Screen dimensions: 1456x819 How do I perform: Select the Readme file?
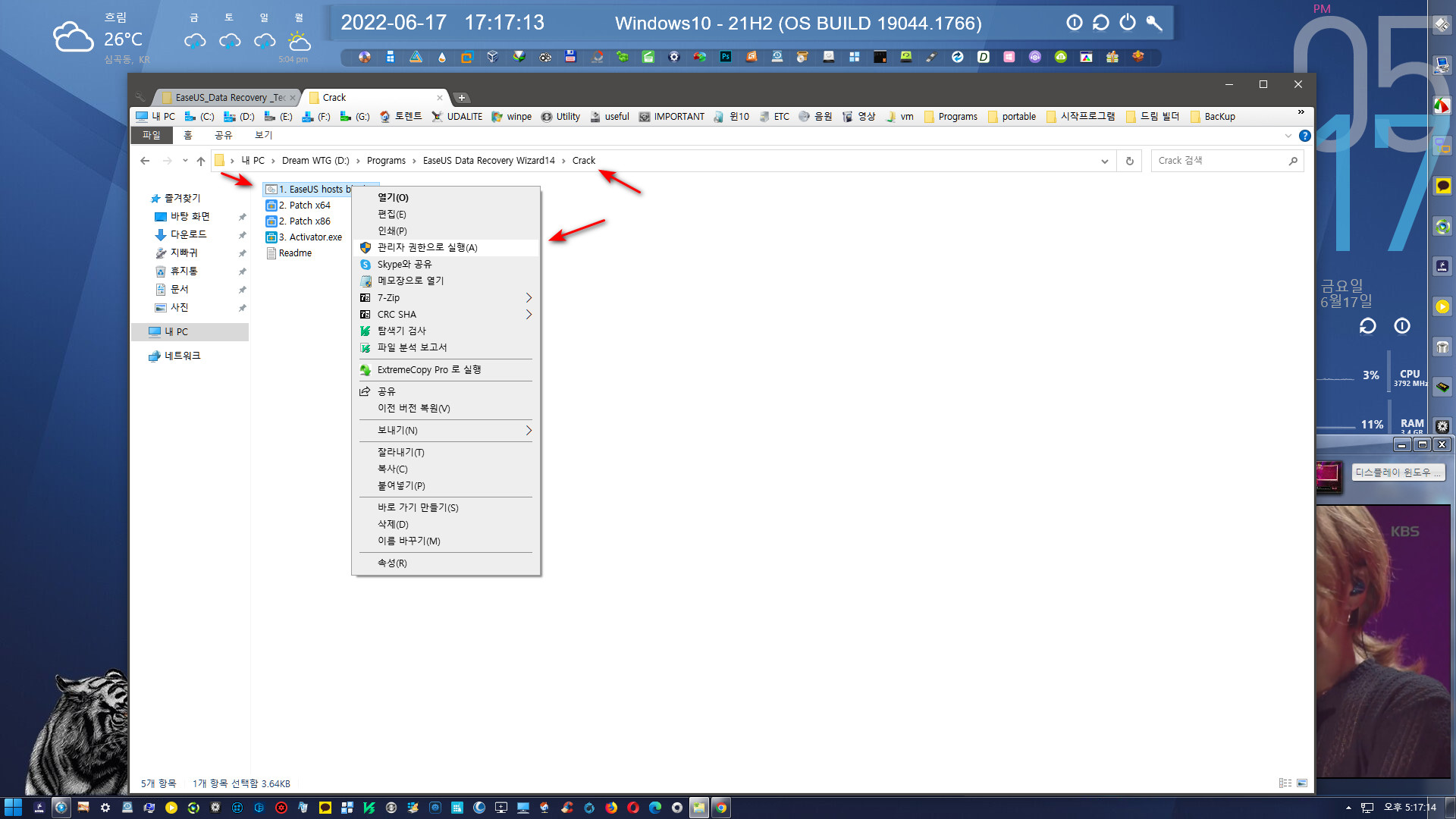(289, 253)
